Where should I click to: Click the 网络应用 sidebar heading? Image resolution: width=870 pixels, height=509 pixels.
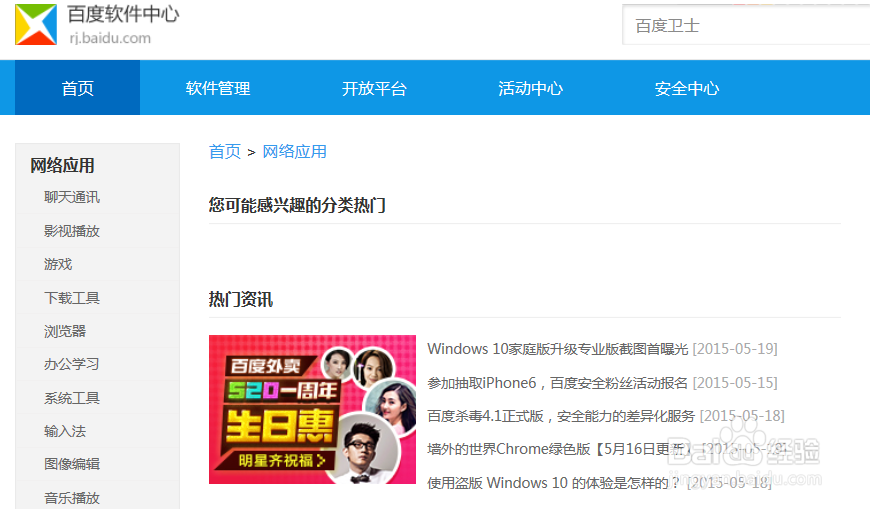point(62,165)
